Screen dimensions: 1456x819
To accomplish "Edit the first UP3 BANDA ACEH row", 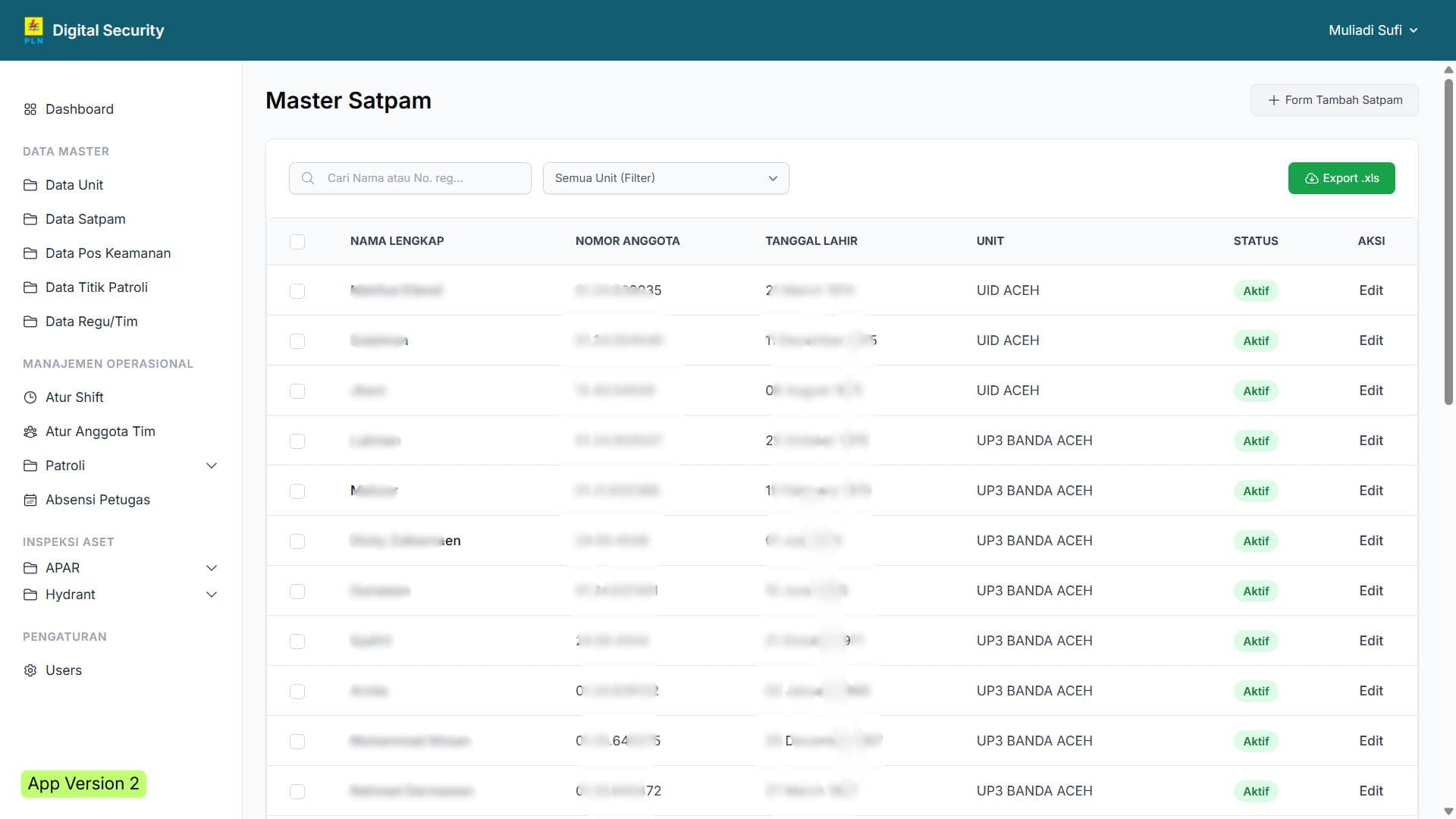I will coord(1371,441).
